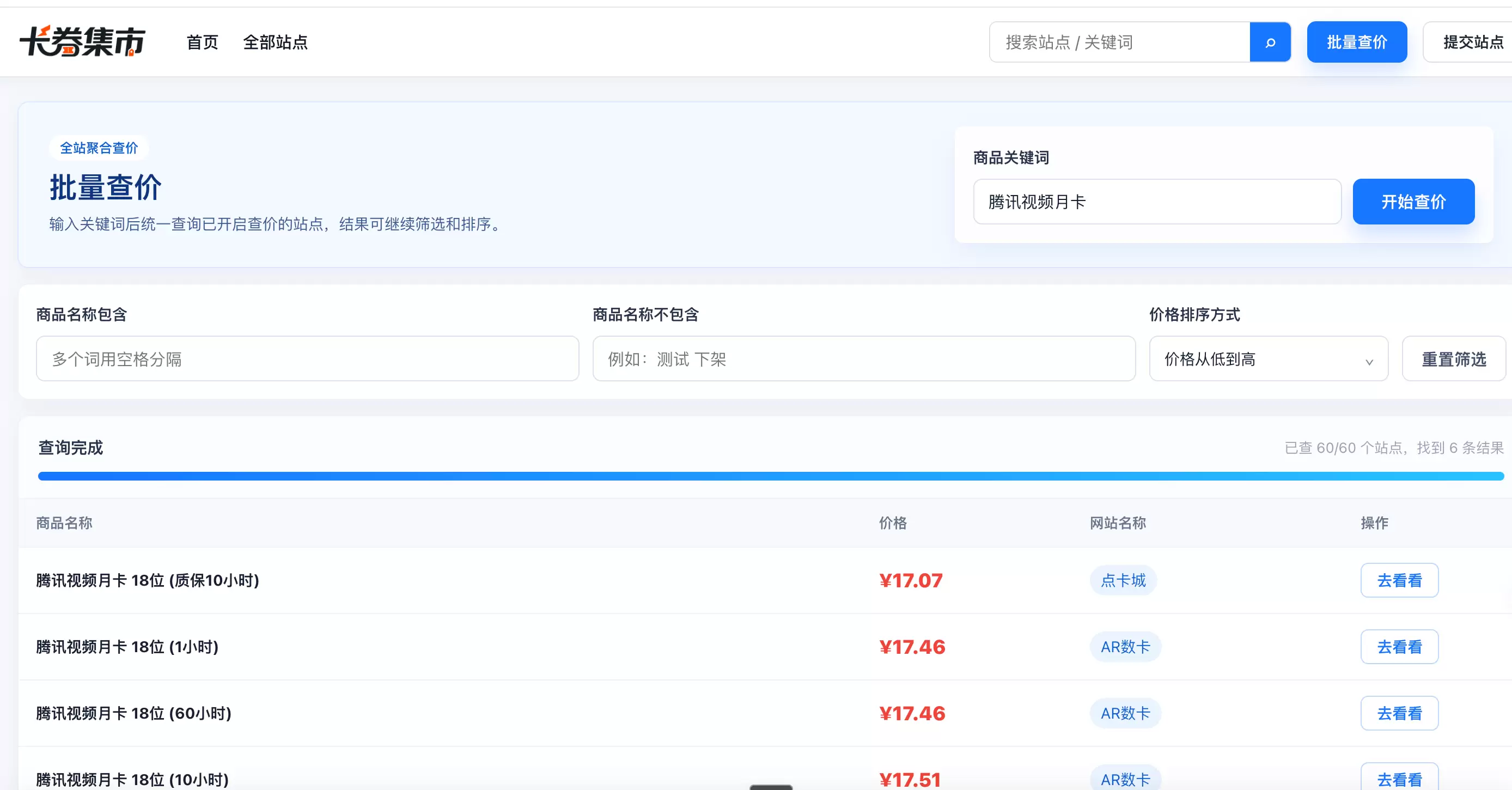
Task: Open the 价格从低到高 sort dropdown
Action: 1269,358
